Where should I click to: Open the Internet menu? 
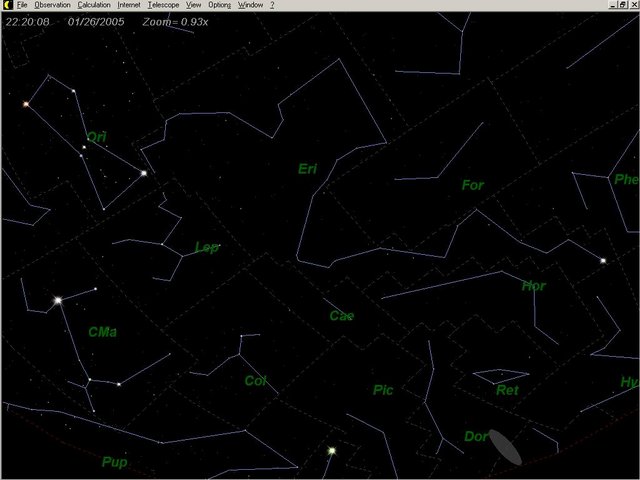[x=129, y=5]
